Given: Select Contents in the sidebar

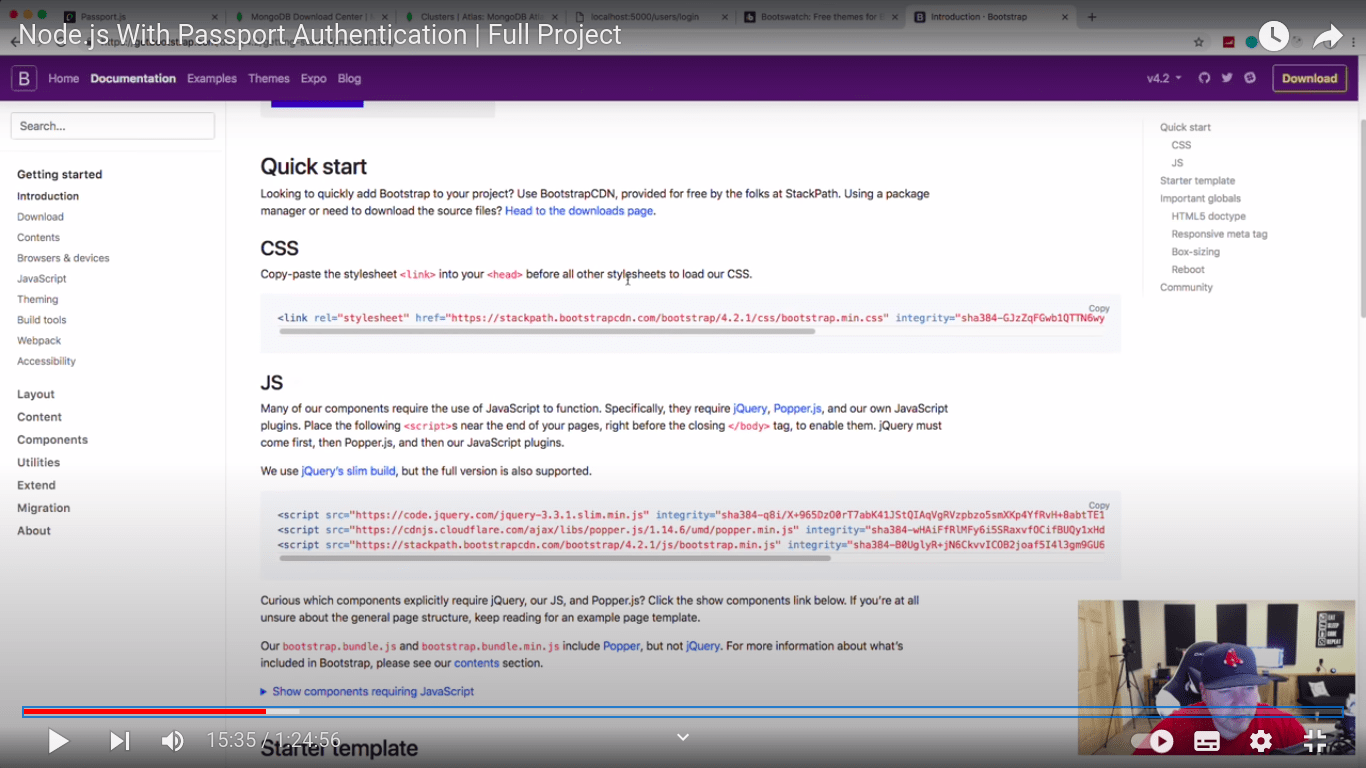Looking at the screenshot, I should click(x=38, y=237).
